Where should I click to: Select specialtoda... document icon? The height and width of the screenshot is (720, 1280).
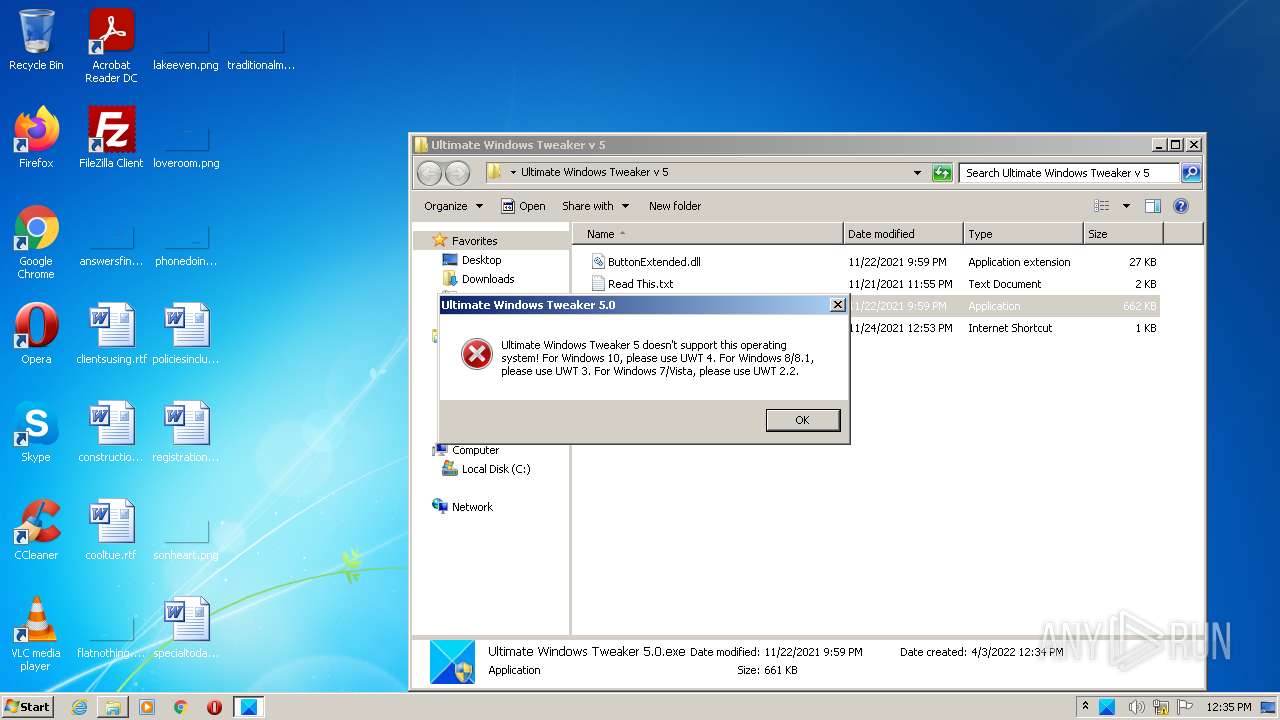[186, 627]
